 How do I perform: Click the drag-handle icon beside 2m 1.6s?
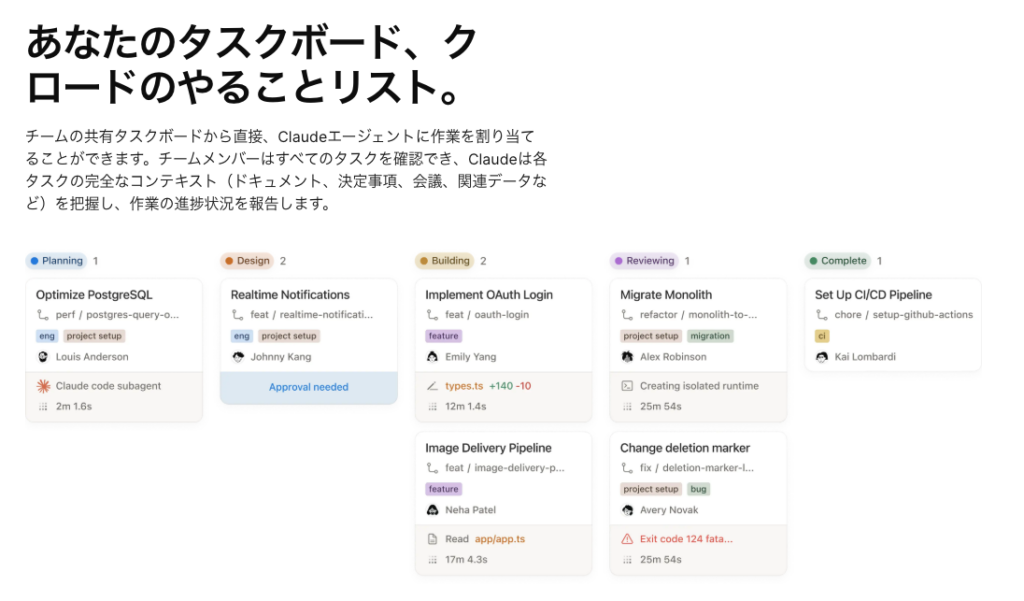pos(43,407)
